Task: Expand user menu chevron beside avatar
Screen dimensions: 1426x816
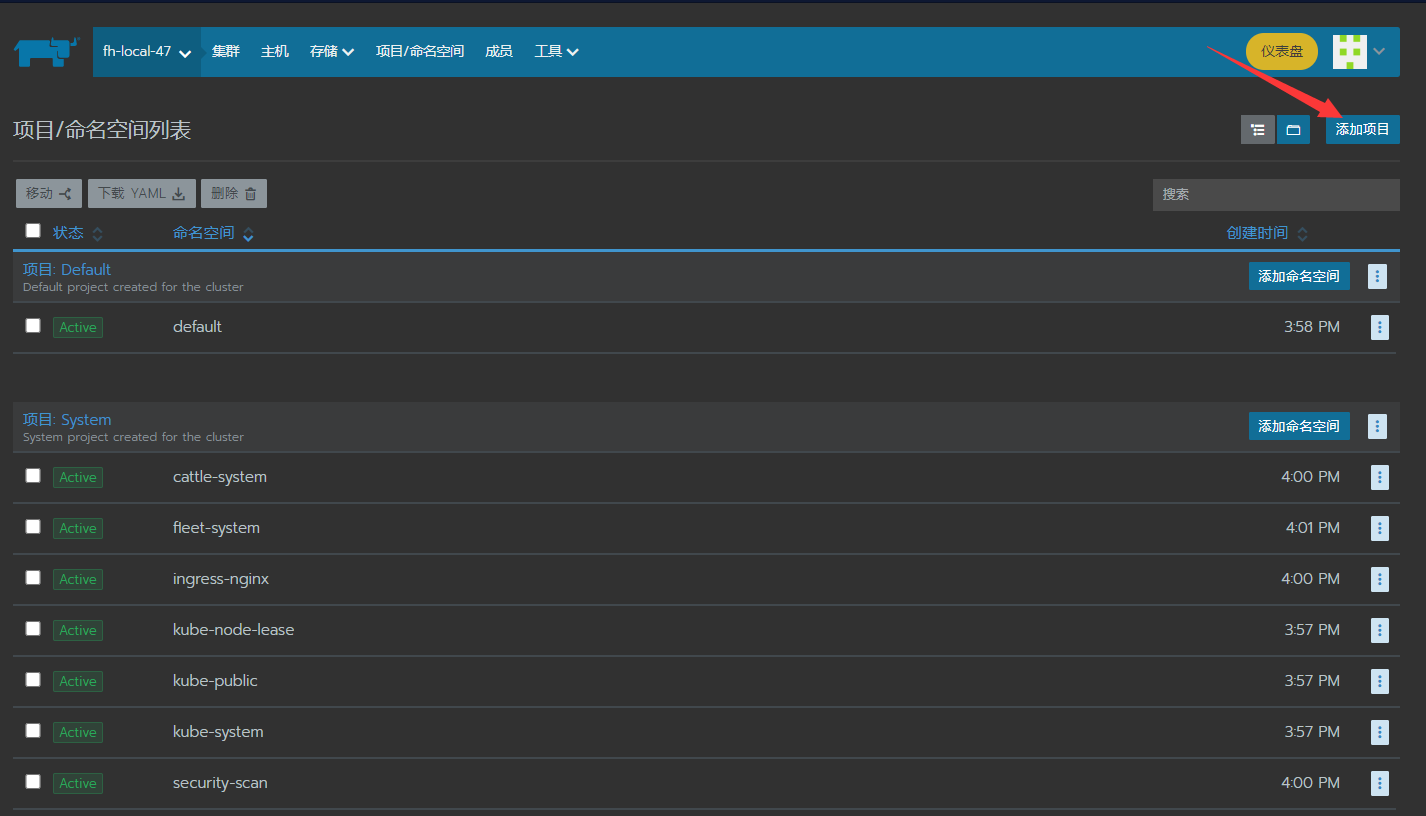Action: pos(1379,52)
